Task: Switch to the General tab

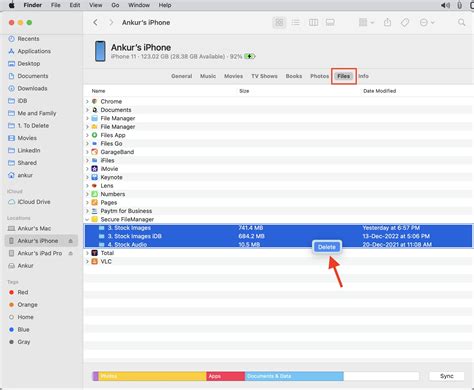Action: tap(182, 76)
